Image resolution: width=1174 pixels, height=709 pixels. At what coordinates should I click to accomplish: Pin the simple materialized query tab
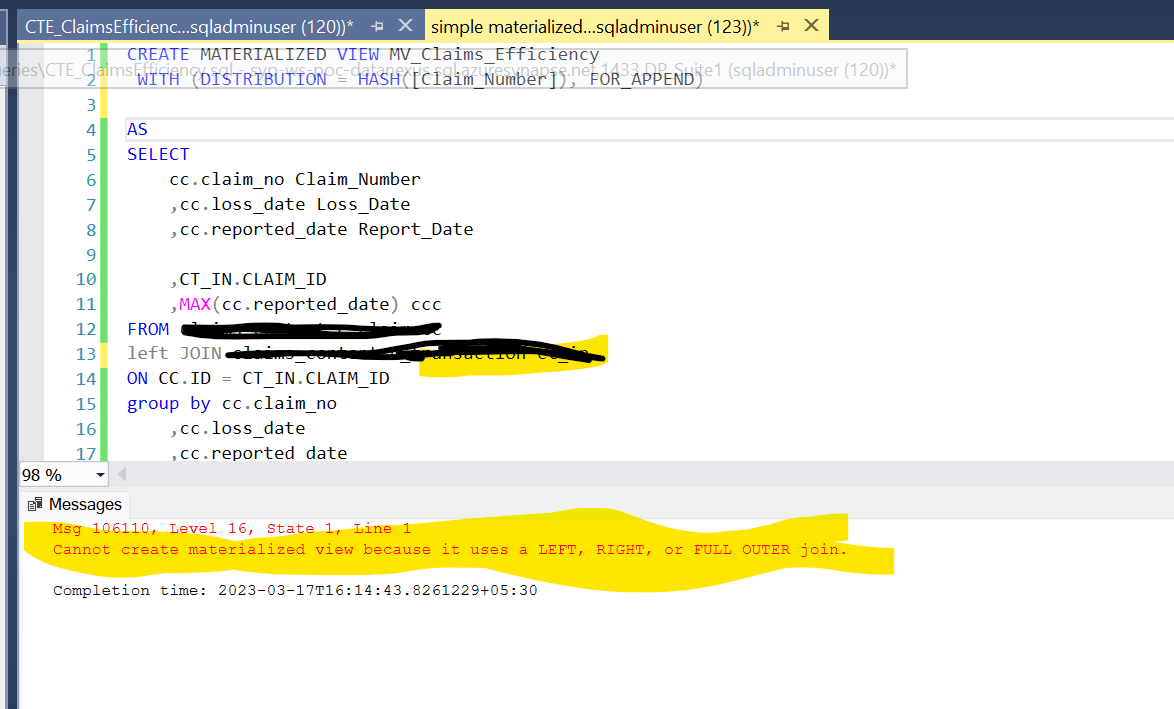tap(784, 24)
